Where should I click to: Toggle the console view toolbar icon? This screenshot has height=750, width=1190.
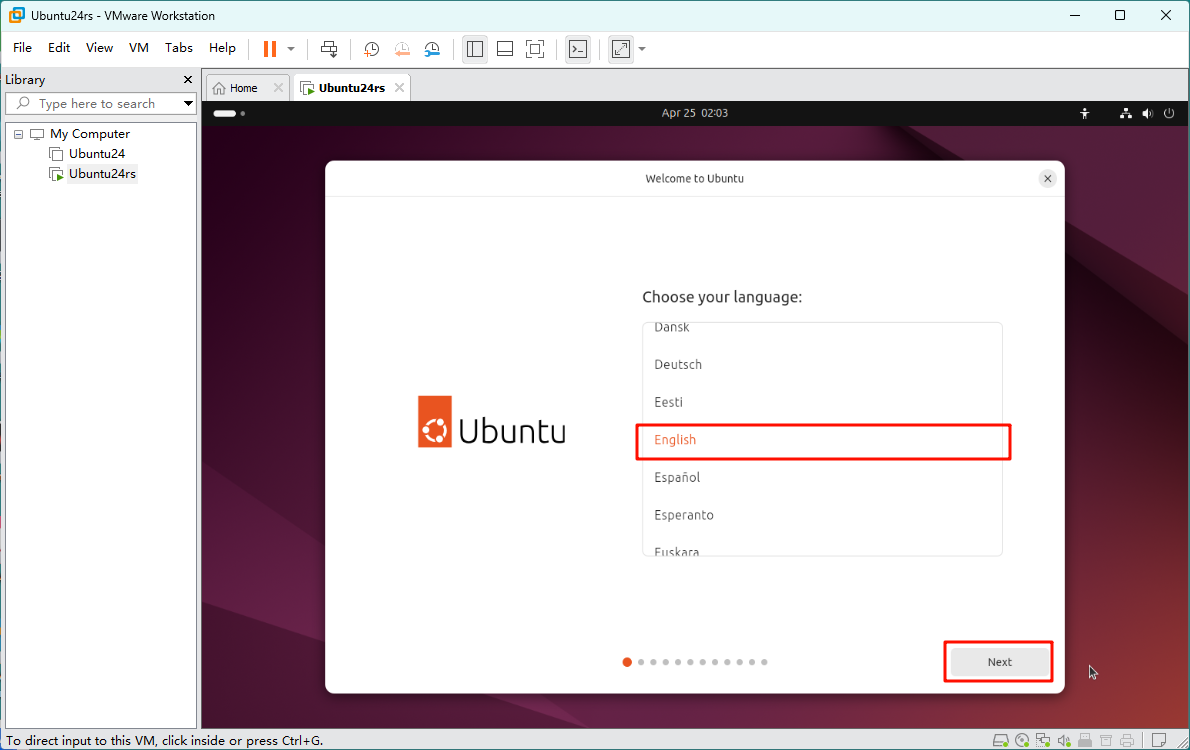click(x=578, y=49)
